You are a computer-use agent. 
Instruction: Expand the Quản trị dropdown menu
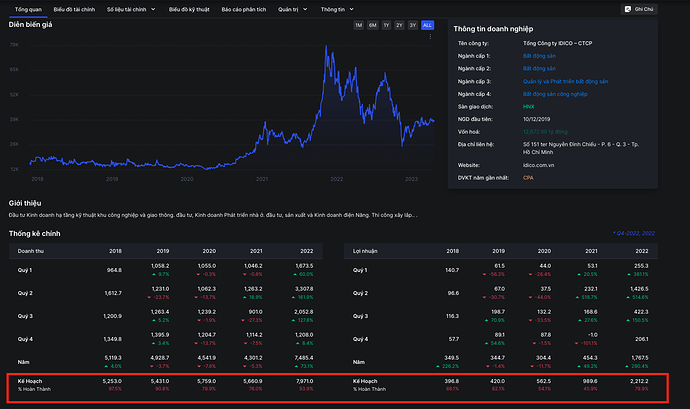(290, 8)
